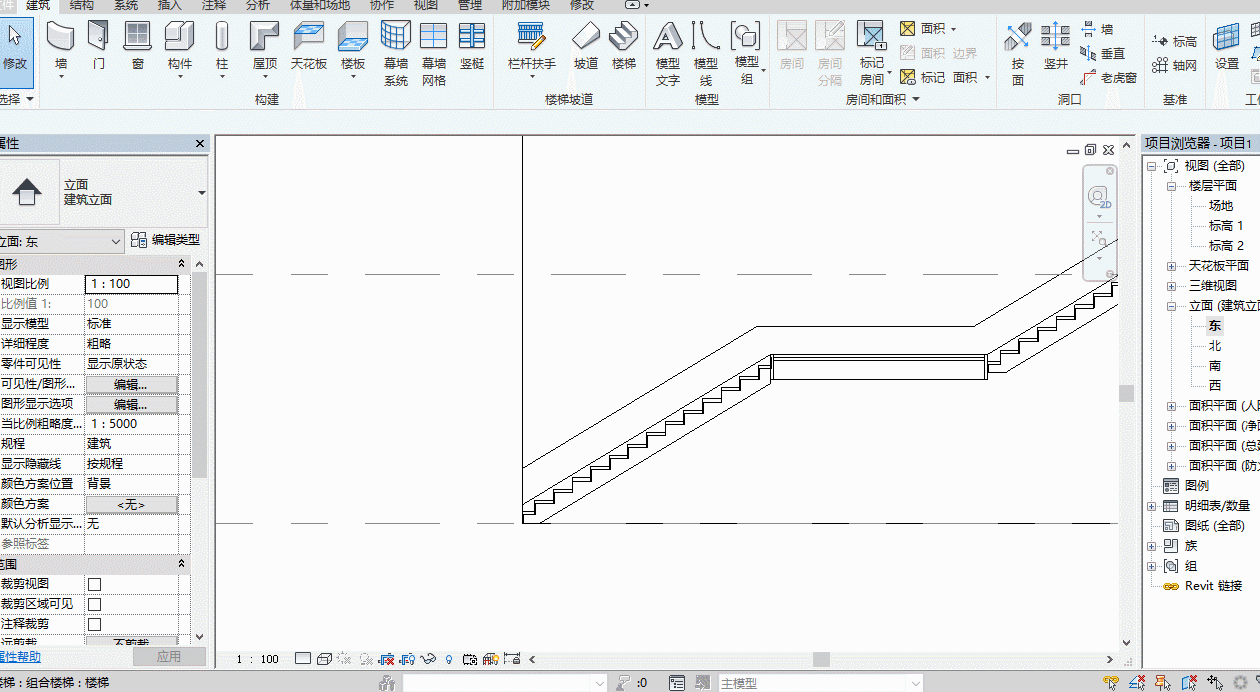Expand the 3D Views (三维视图) tree node
The height and width of the screenshot is (692, 1260).
tap(1171, 286)
